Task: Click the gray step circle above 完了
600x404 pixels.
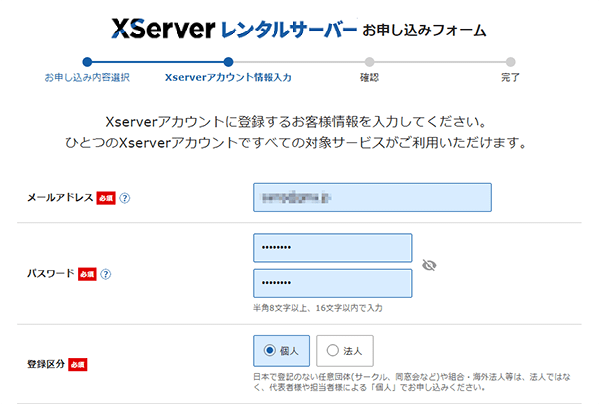Action: [x=510, y=61]
